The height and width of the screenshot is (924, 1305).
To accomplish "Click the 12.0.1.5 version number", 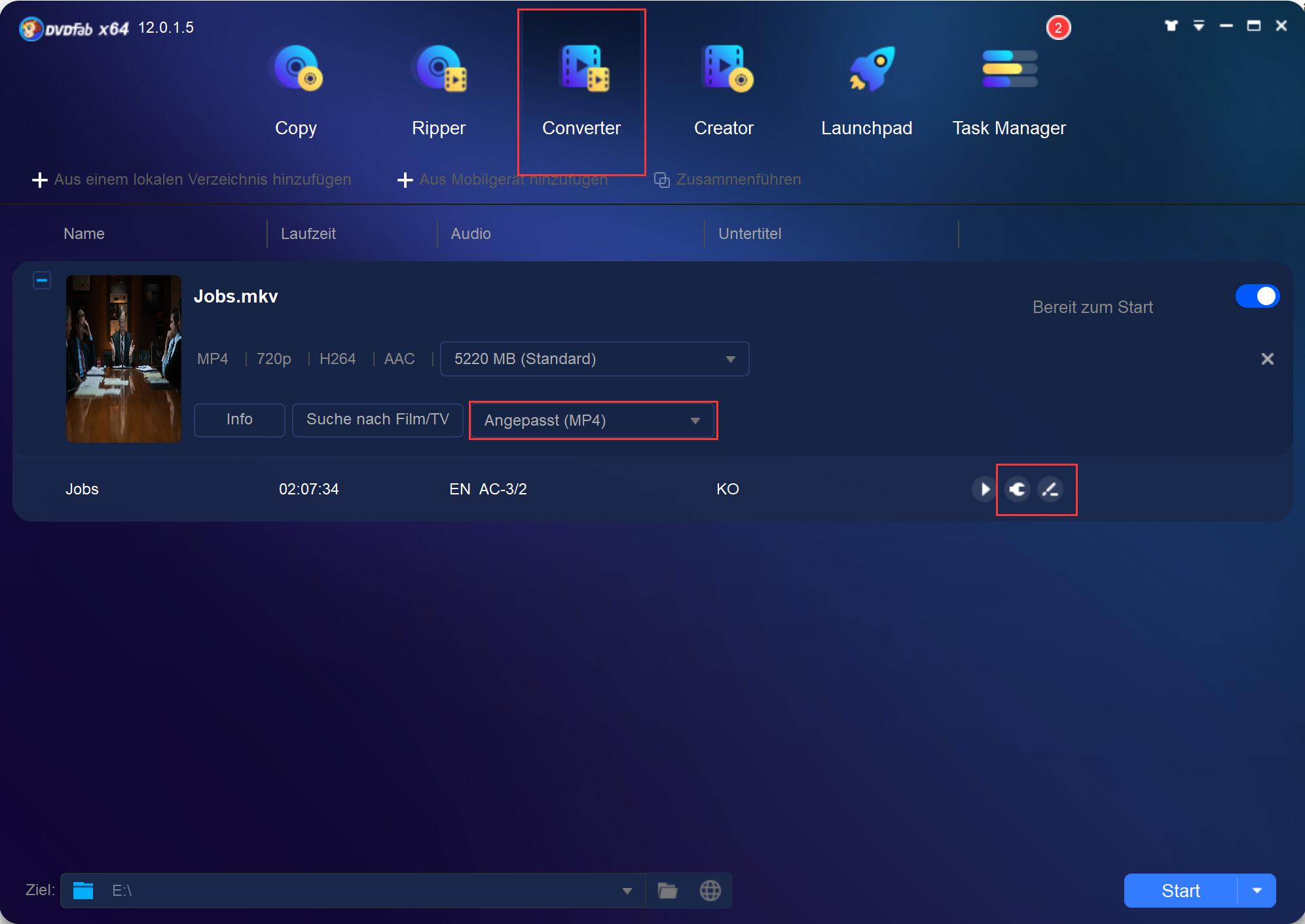I will [166, 28].
